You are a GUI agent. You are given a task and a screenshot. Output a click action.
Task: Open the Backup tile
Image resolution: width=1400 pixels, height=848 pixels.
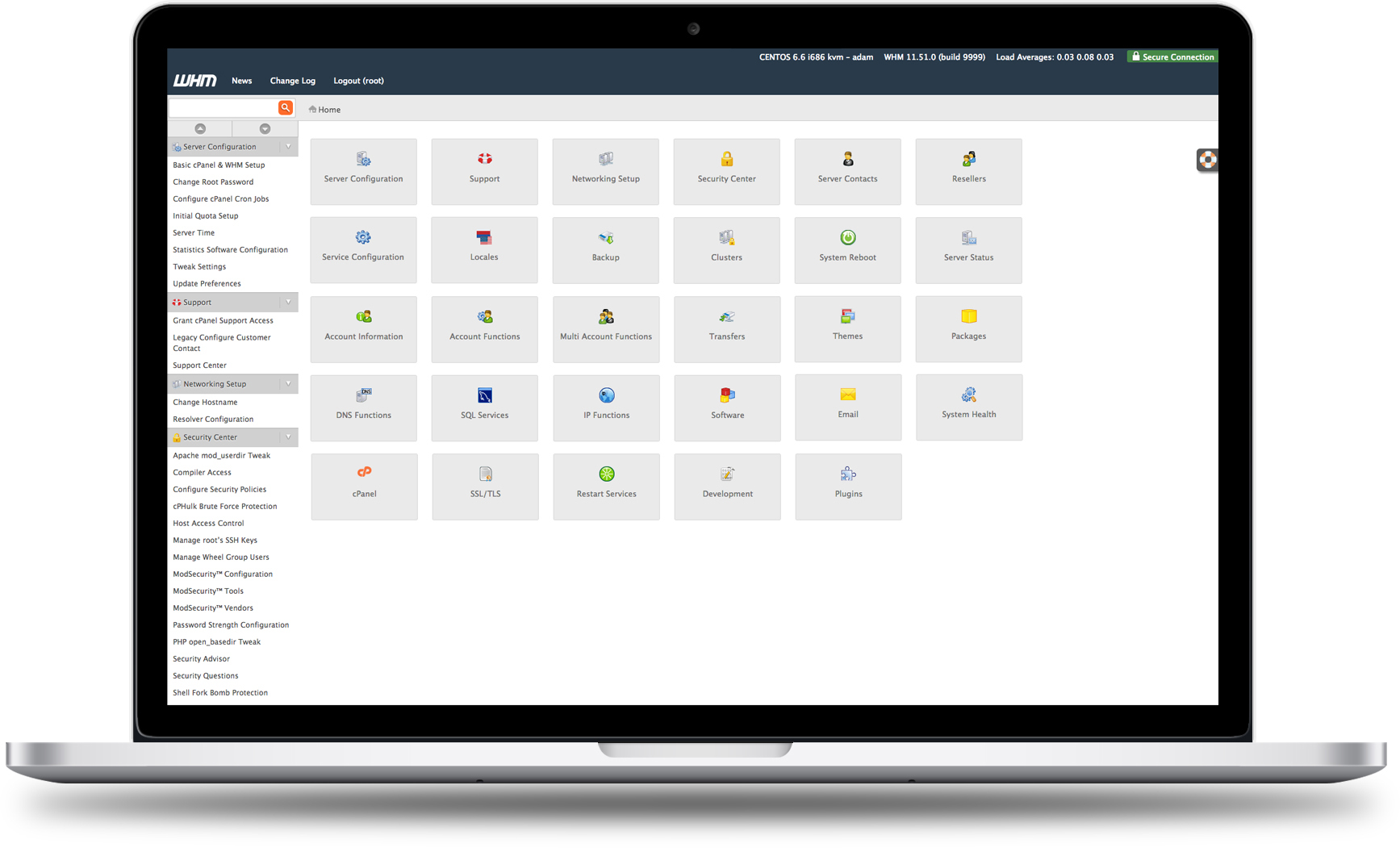point(605,250)
